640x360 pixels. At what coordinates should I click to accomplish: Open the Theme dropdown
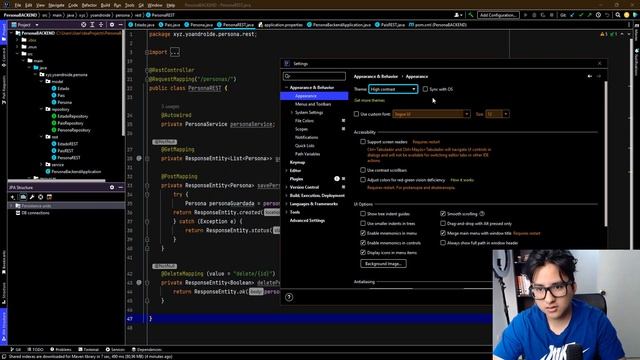[x=393, y=89]
